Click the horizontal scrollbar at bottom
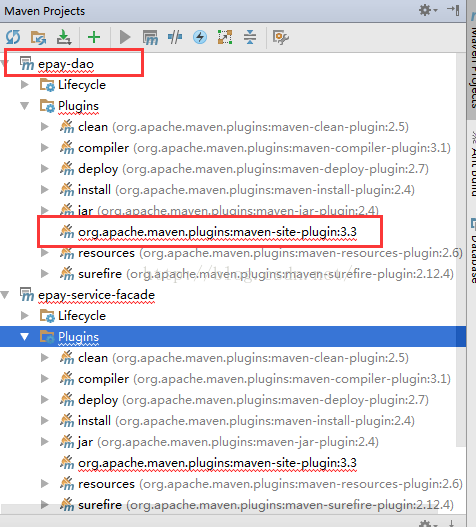 (x=219, y=509)
